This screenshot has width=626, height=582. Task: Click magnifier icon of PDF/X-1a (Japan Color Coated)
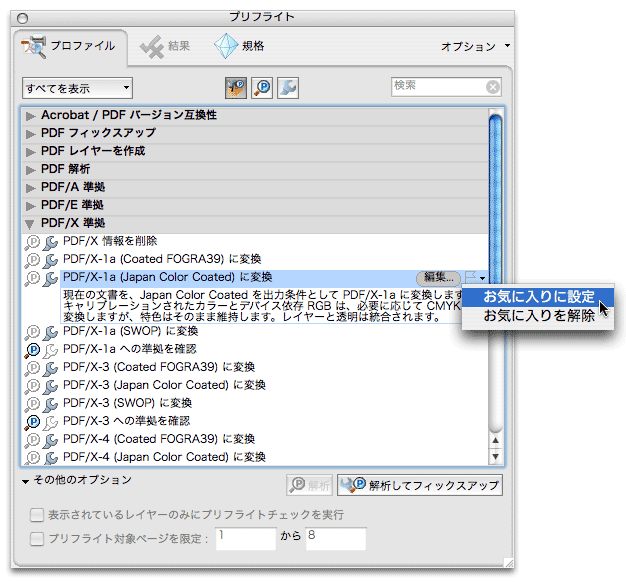pos(32,278)
